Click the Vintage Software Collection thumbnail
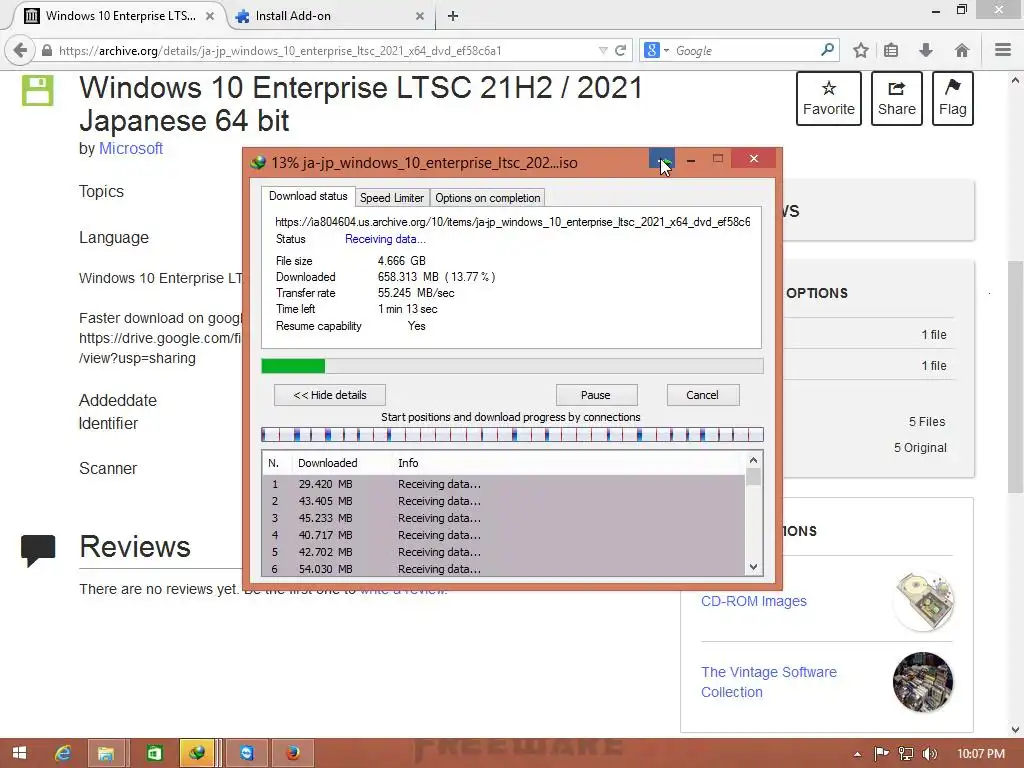 (923, 682)
